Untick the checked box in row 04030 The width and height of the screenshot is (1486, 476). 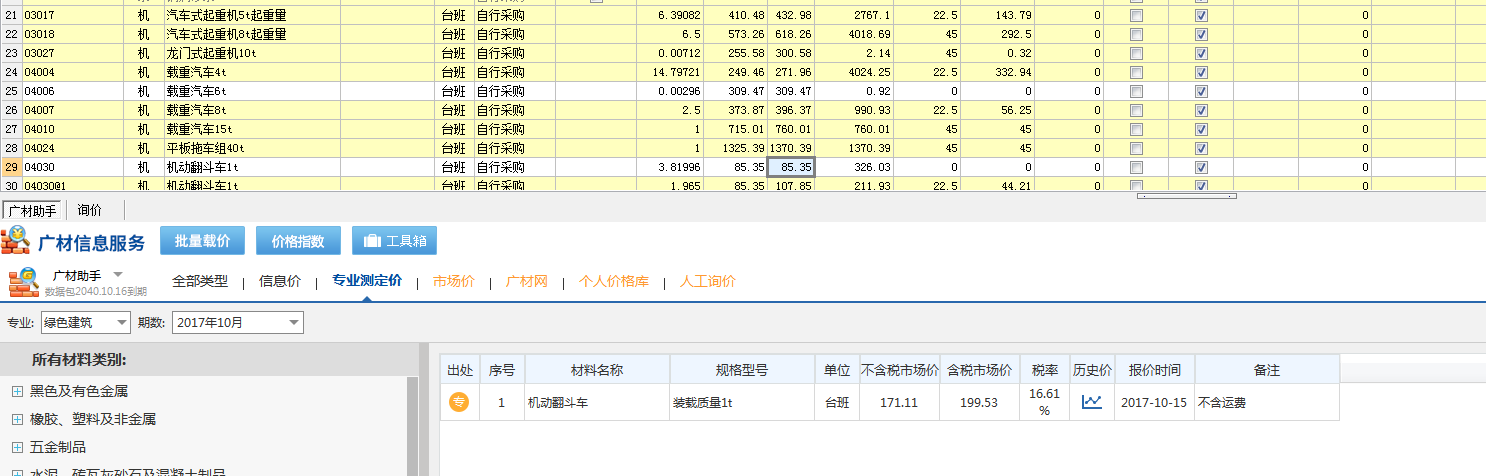[x=1201, y=167]
